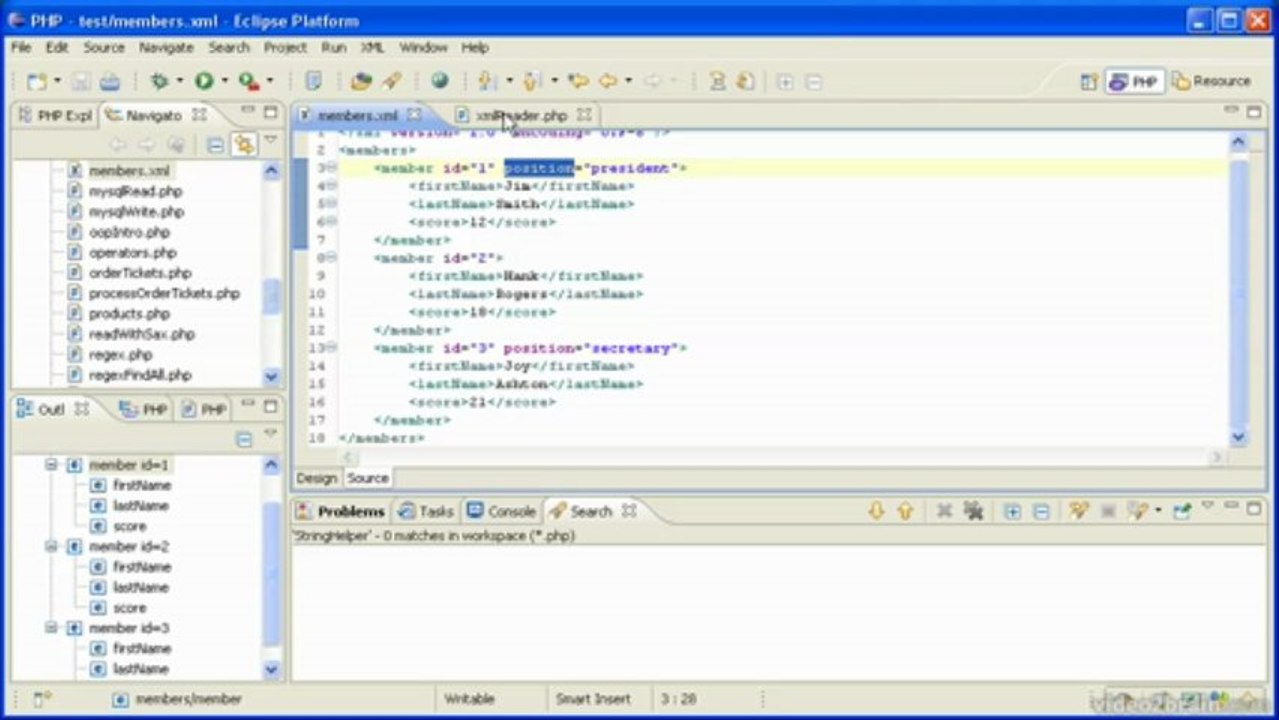
Task: Open the web browser globe icon
Action: point(439,81)
